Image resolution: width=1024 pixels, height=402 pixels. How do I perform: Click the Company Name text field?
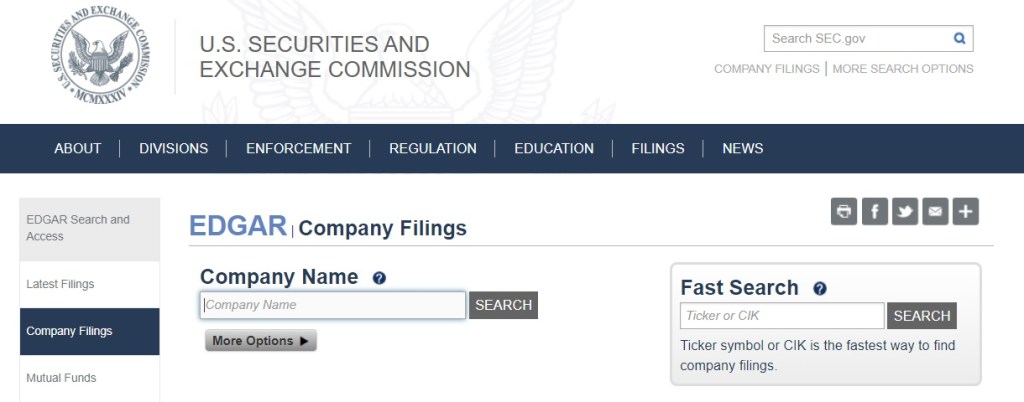point(333,305)
